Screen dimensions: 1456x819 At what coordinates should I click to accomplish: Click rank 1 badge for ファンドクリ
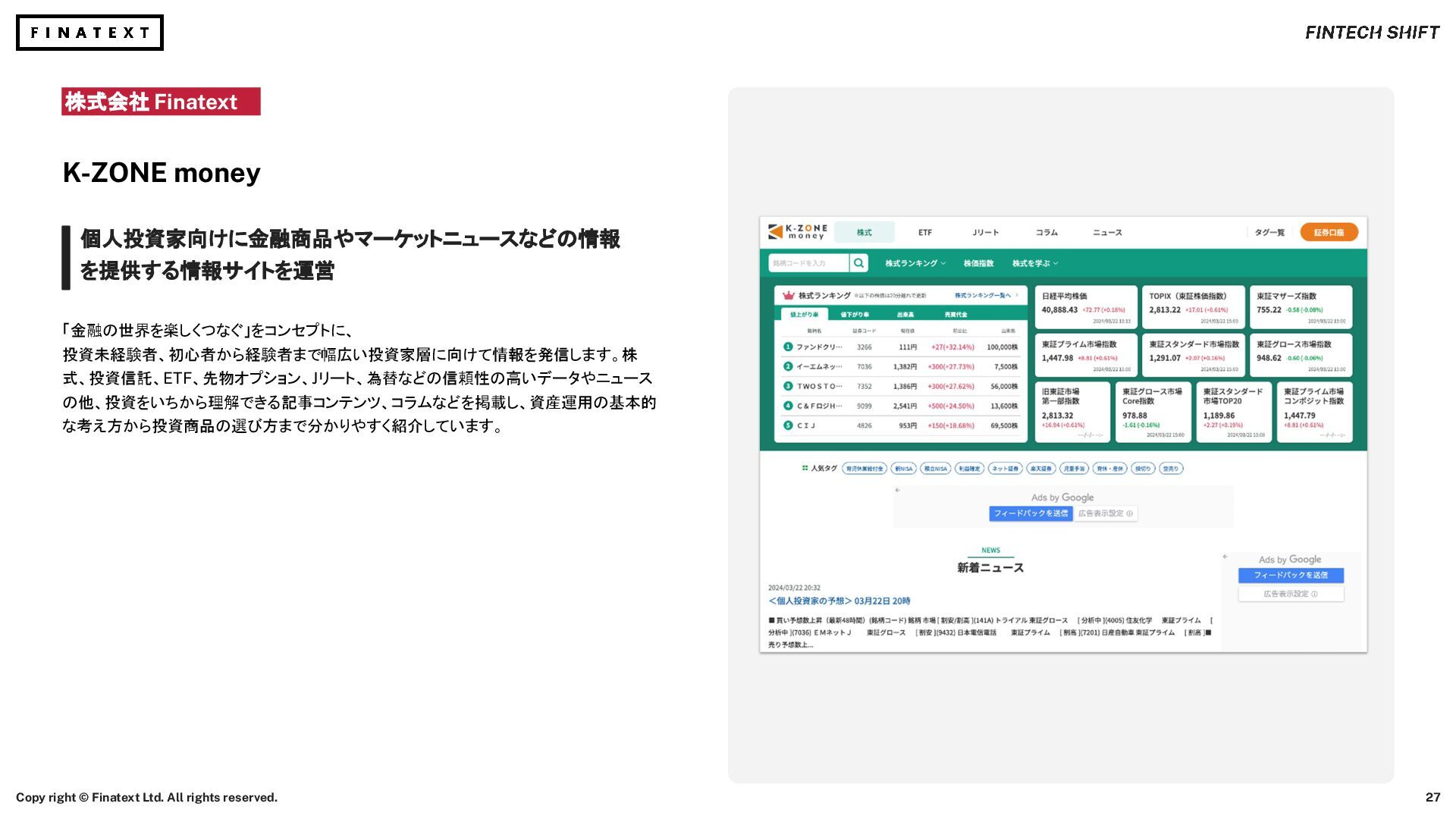coord(788,347)
